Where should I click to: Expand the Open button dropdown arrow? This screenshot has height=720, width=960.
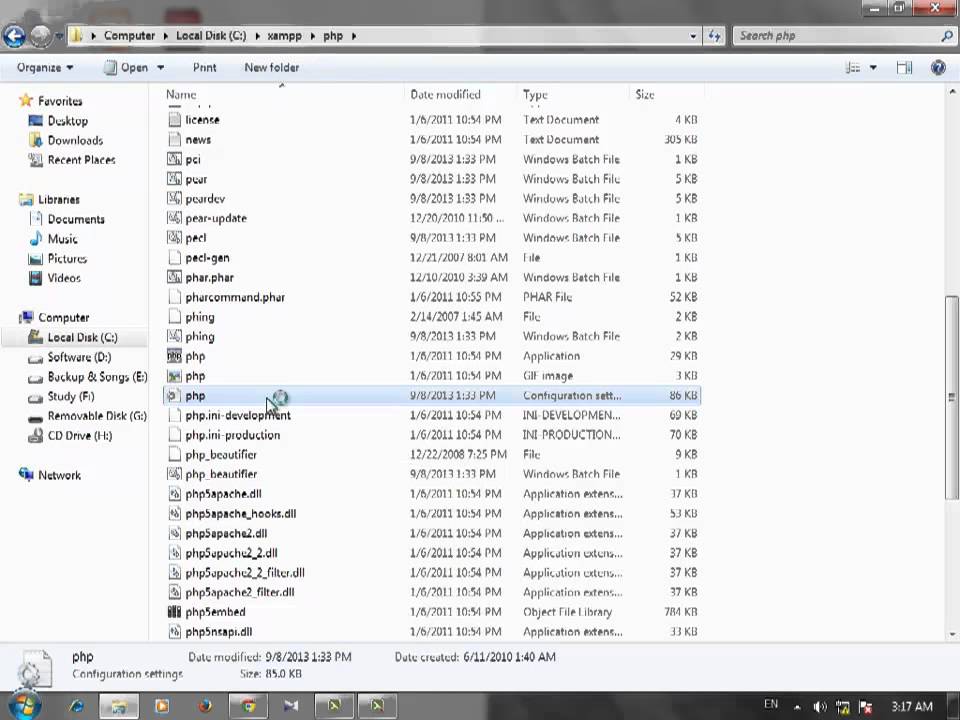(160, 67)
